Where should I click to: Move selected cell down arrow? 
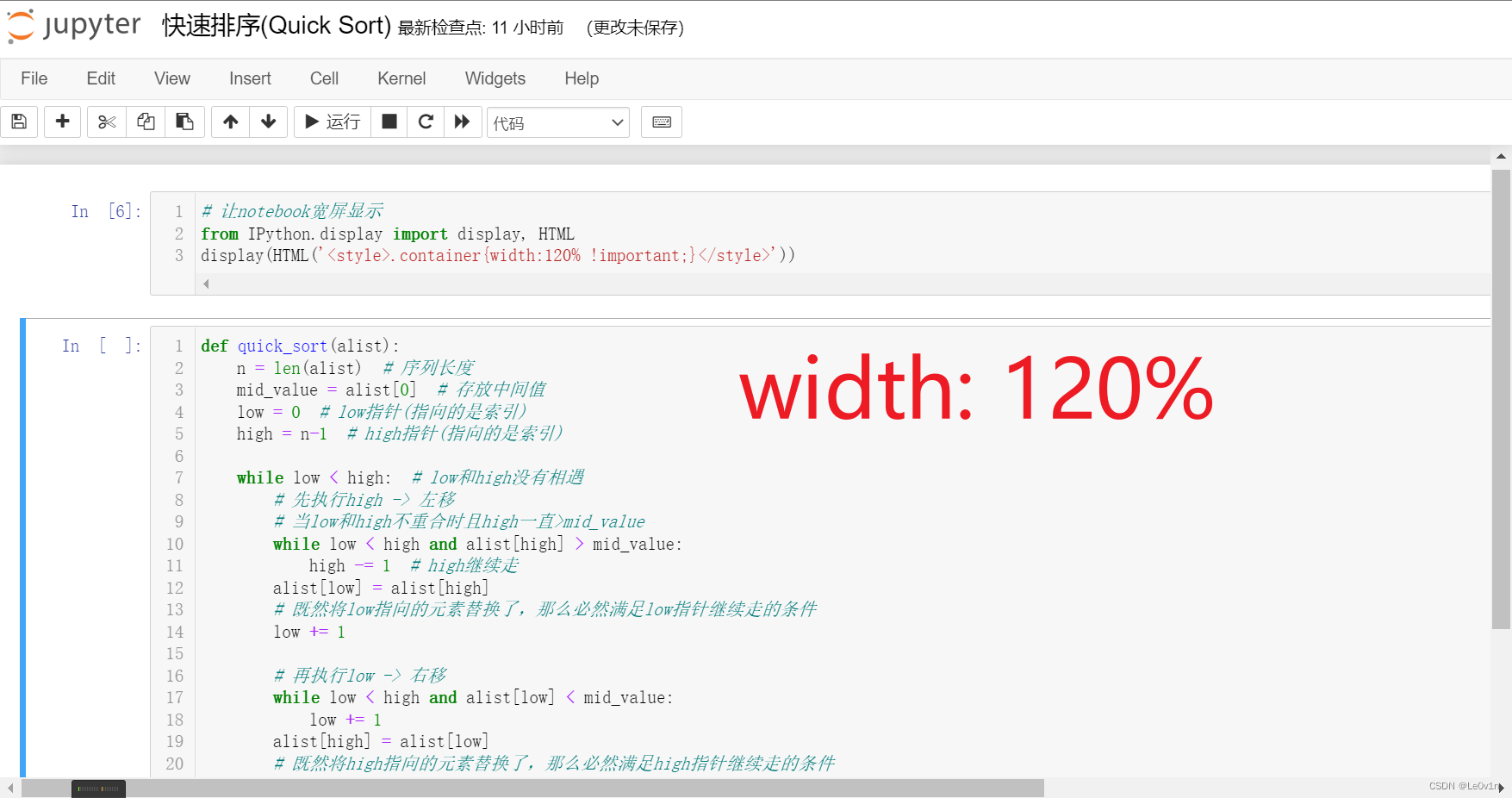point(269,122)
